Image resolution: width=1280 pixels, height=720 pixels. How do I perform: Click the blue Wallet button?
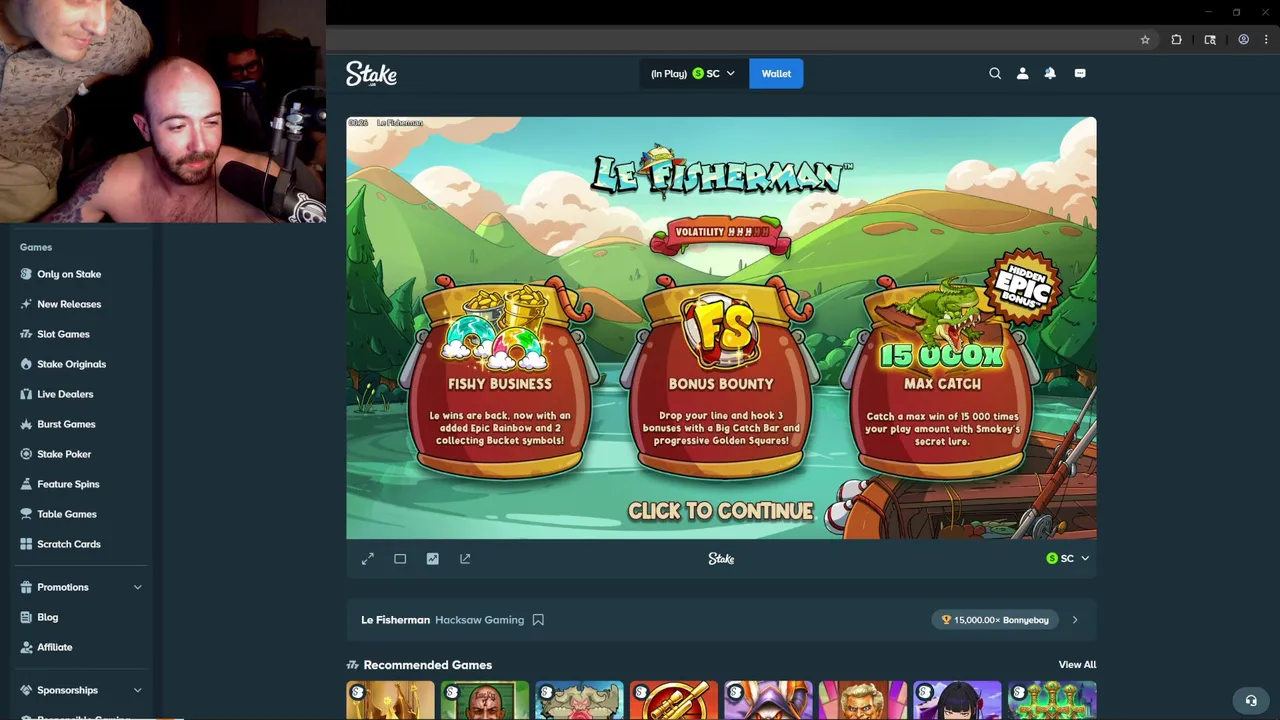776,73
